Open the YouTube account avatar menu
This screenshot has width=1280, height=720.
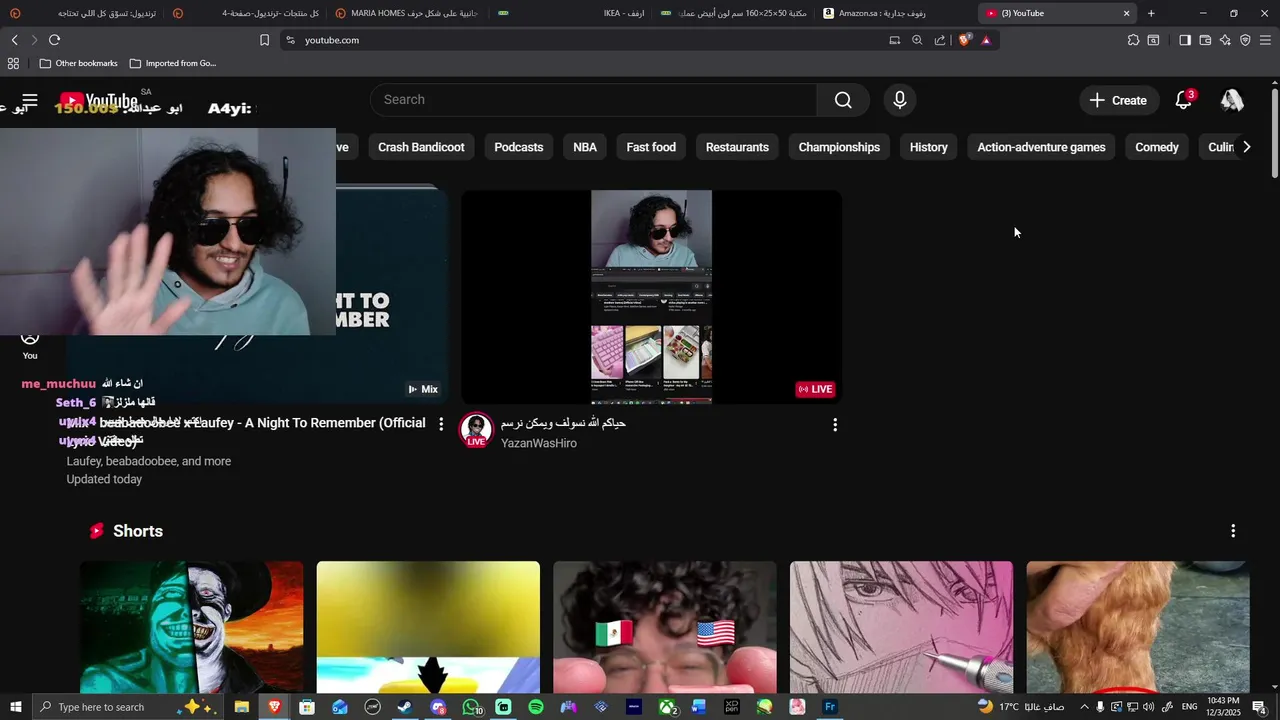coord(1232,100)
